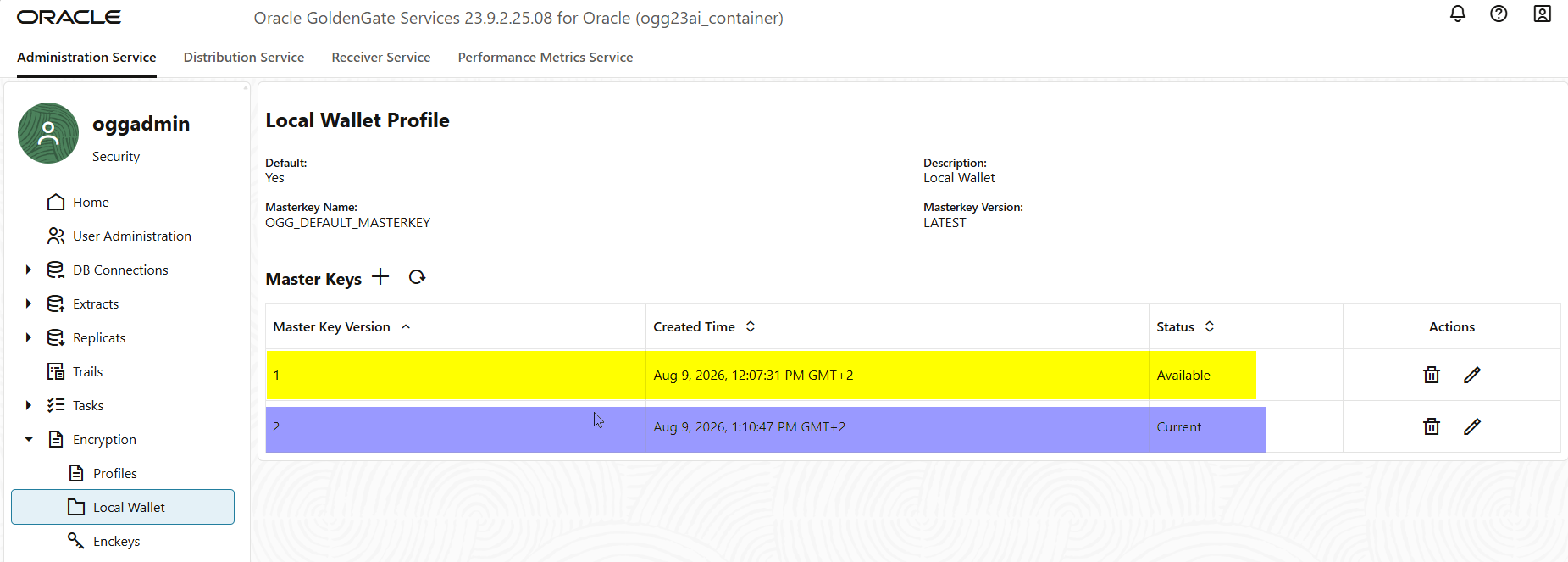Click the User Administration people icon
Viewport: 1568px width, 562px height.
[x=56, y=236]
